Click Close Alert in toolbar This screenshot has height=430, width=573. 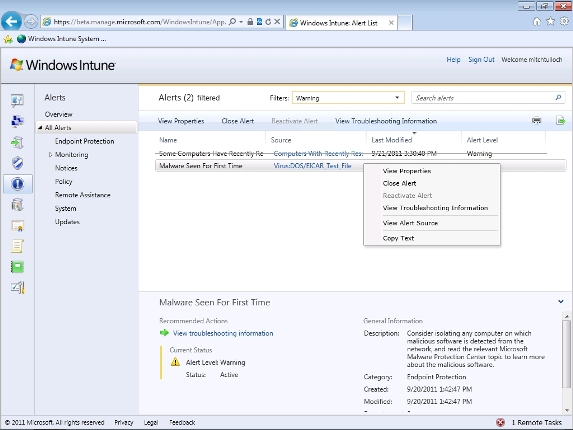(x=238, y=121)
